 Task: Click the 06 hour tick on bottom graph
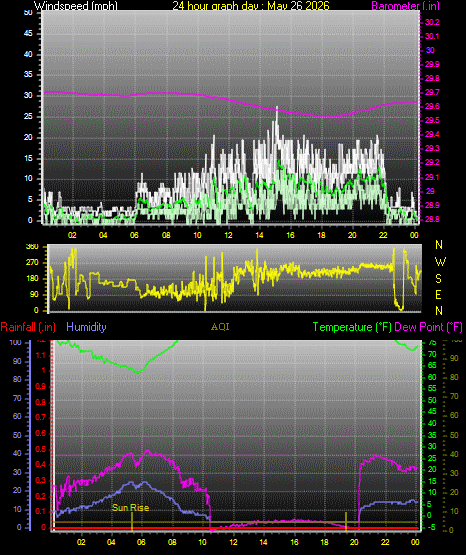click(x=141, y=542)
